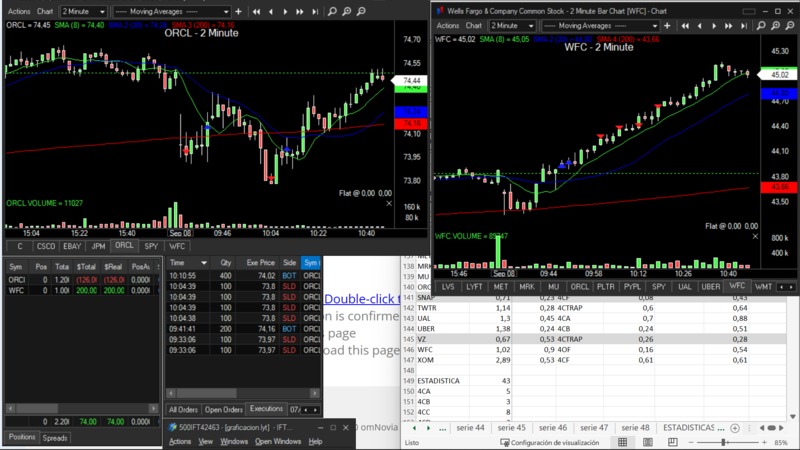Image resolution: width=800 pixels, height=450 pixels.
Task: Jump to chart start on ORCL chart
Action: click(x=257, y=12)
